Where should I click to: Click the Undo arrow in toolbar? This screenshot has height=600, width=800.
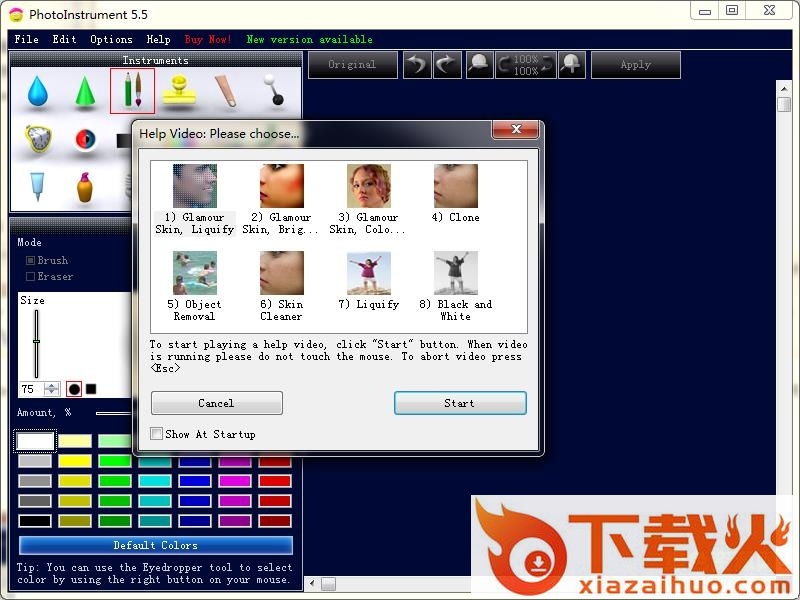click(x=417, y=65)
